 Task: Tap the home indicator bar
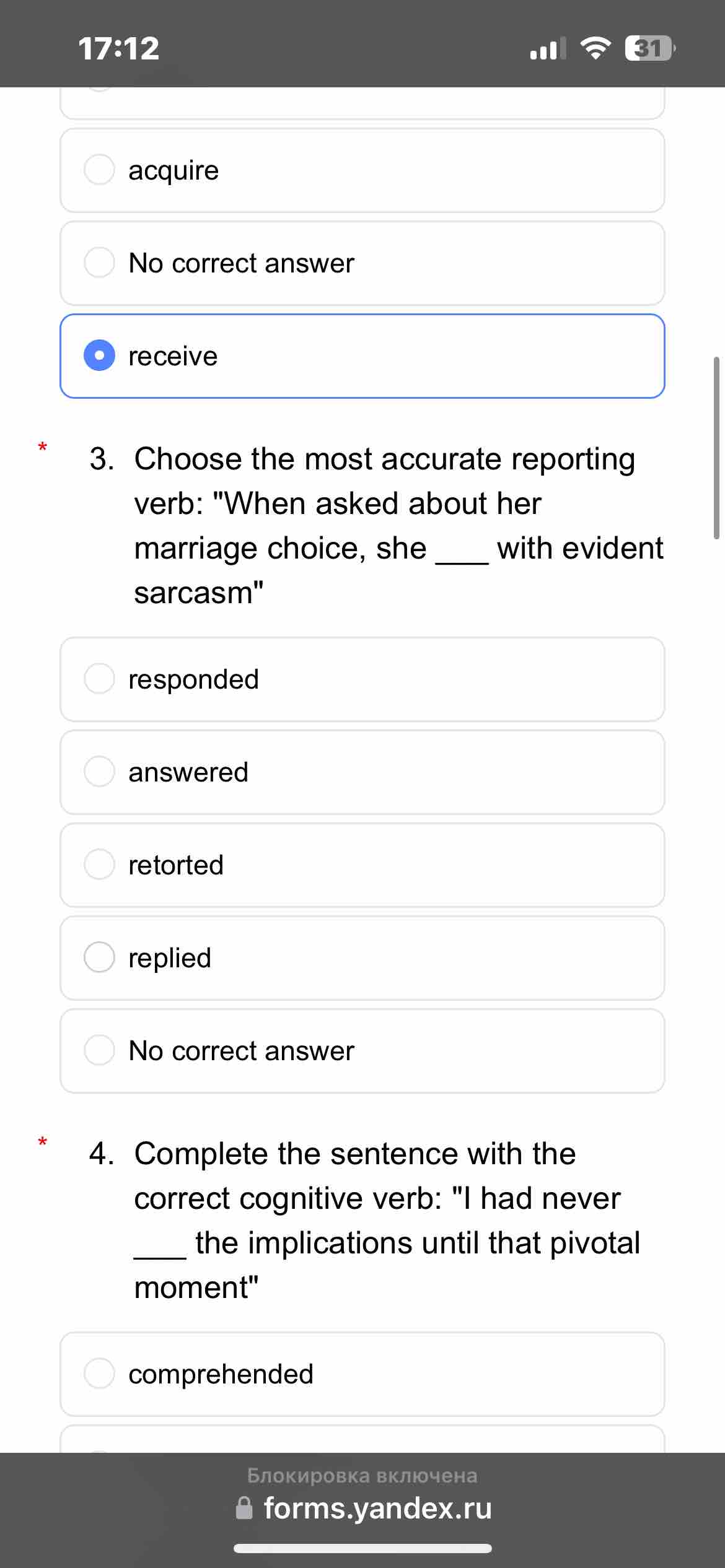click(x=362, y=1549)
